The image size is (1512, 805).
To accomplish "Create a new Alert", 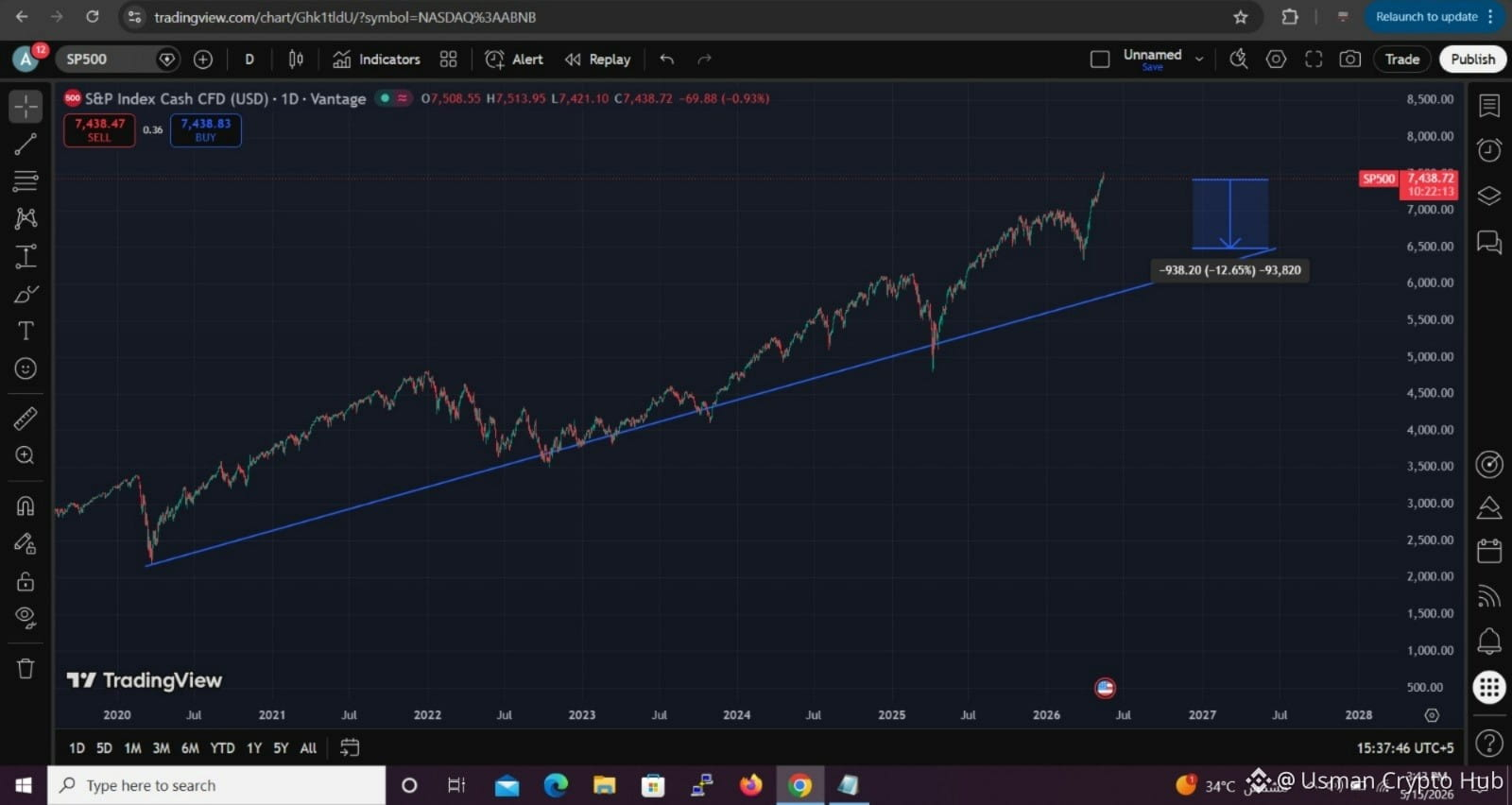I will coord(514,59).
